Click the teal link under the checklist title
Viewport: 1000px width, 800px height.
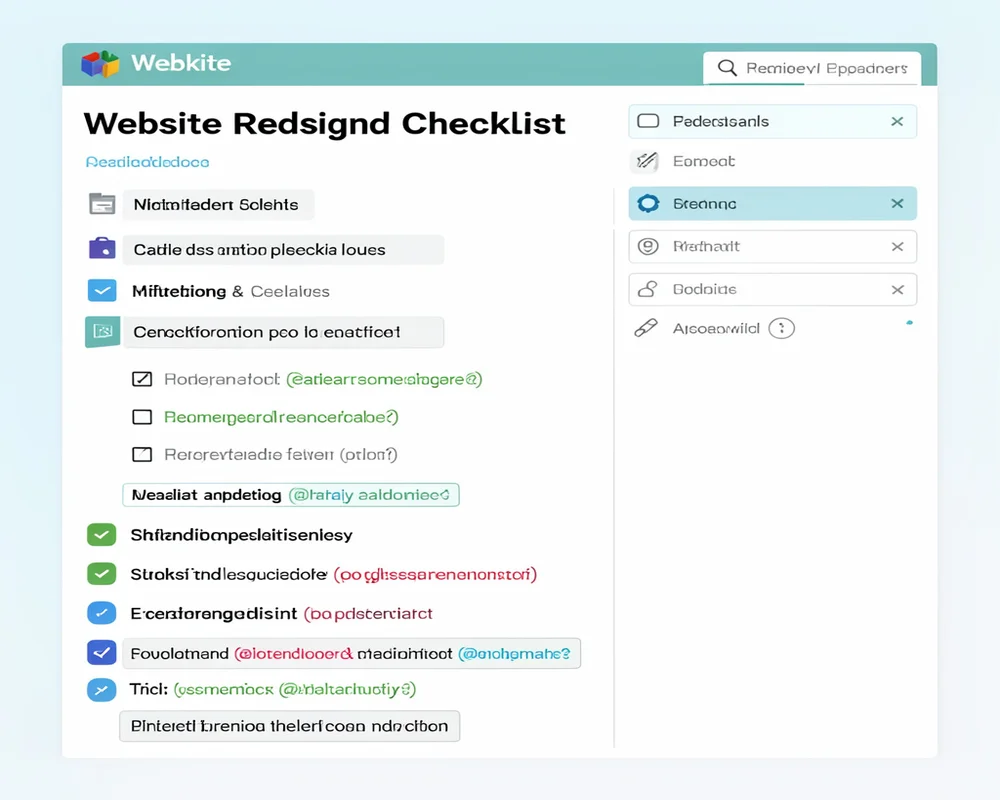[146, 161]
